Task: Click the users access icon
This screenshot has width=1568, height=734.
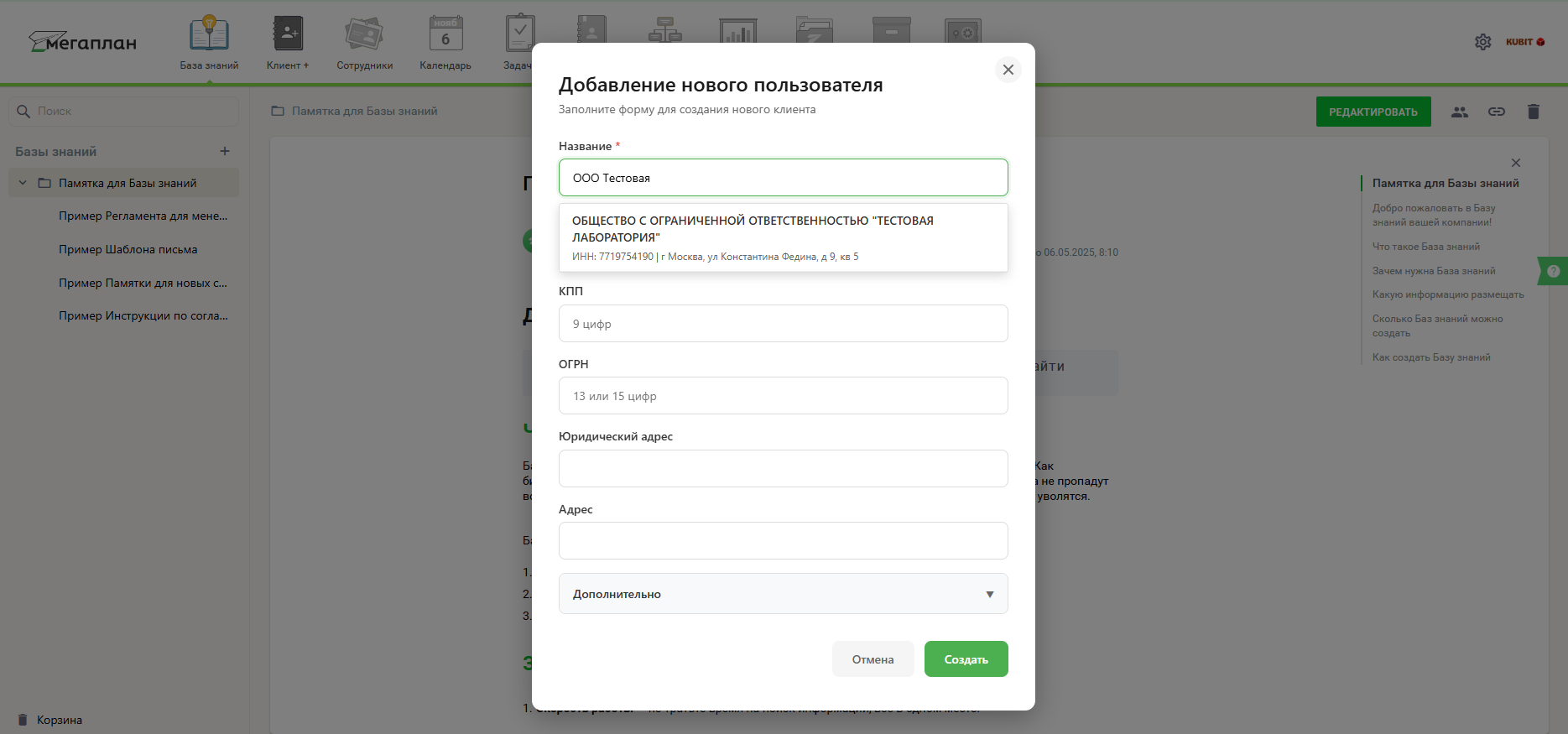Action: 1460,112
